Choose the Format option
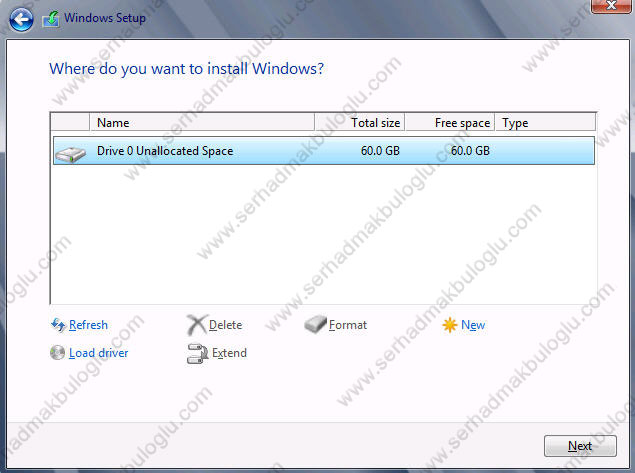 coord(348,325)
